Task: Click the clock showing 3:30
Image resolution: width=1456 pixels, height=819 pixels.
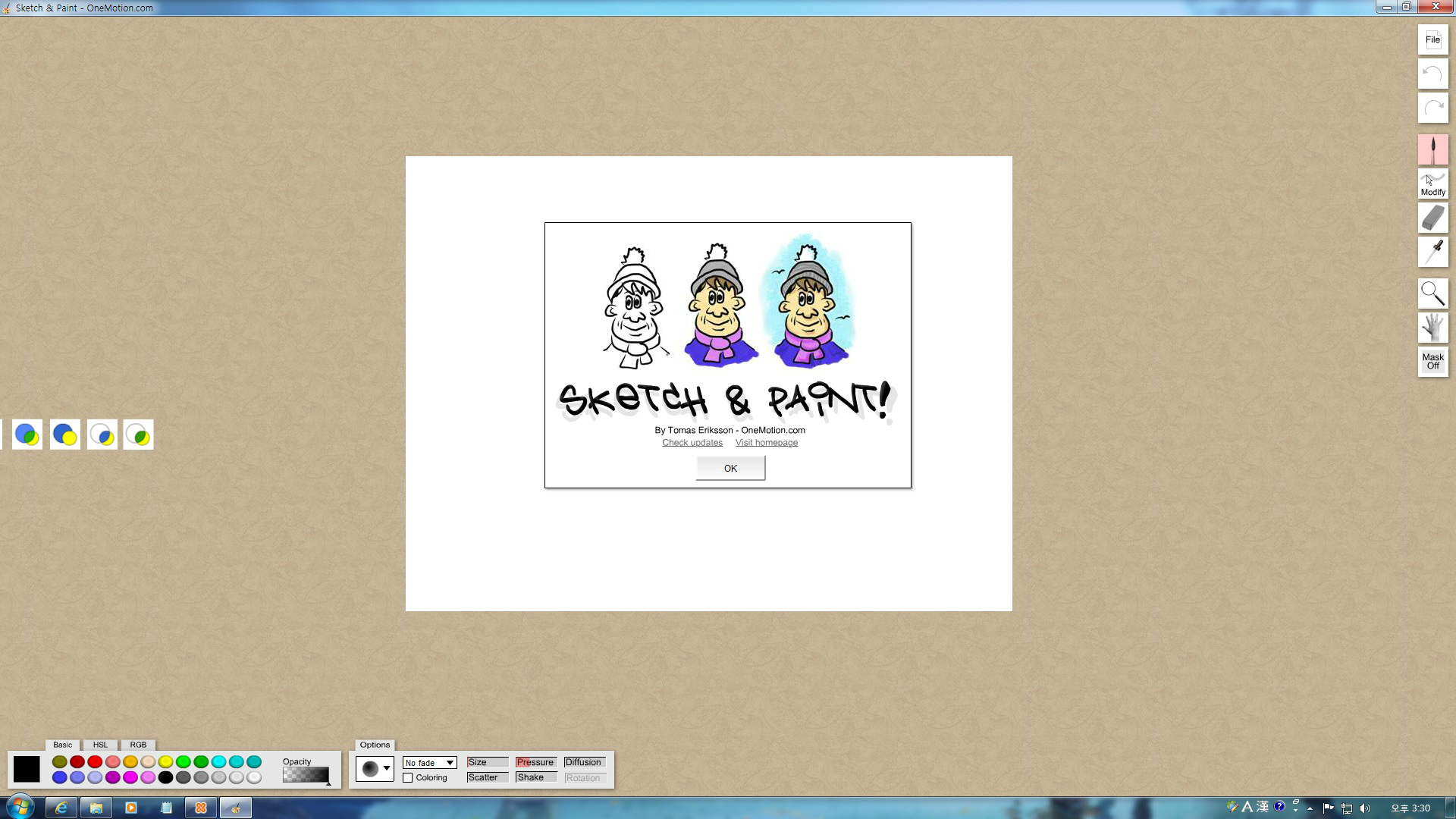Action: (x=1410, y=808)
